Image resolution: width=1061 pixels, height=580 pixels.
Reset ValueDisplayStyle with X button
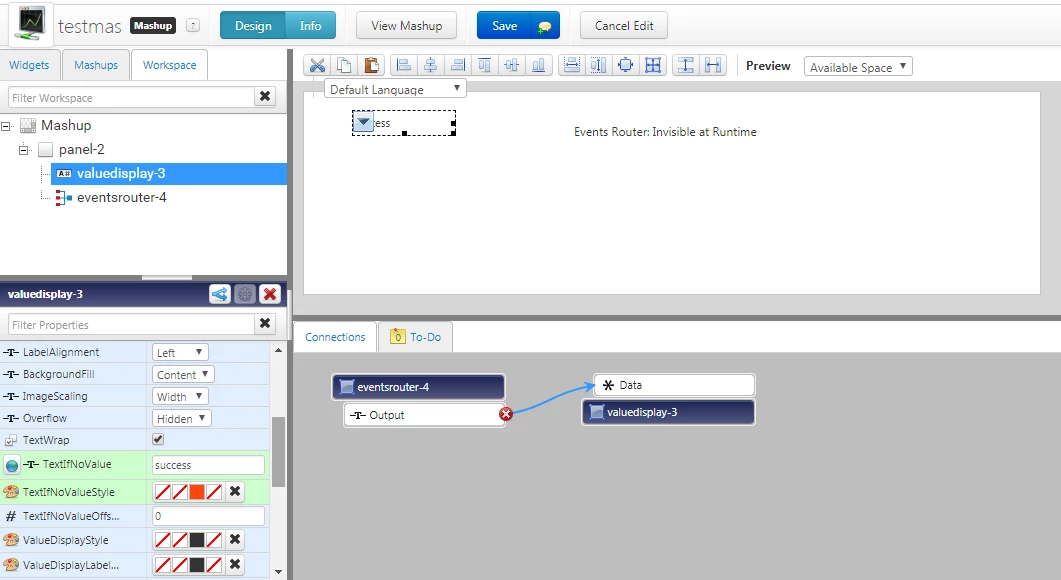(235, 539)
